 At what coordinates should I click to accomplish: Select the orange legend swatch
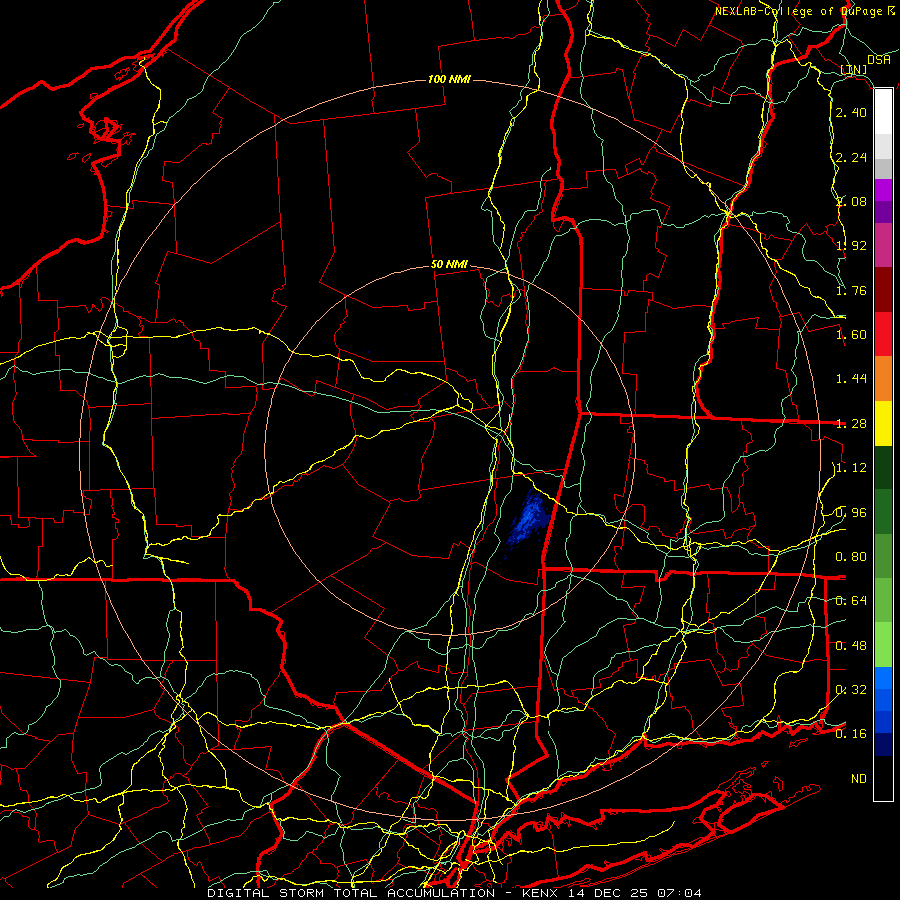click(x=883, y=379)
